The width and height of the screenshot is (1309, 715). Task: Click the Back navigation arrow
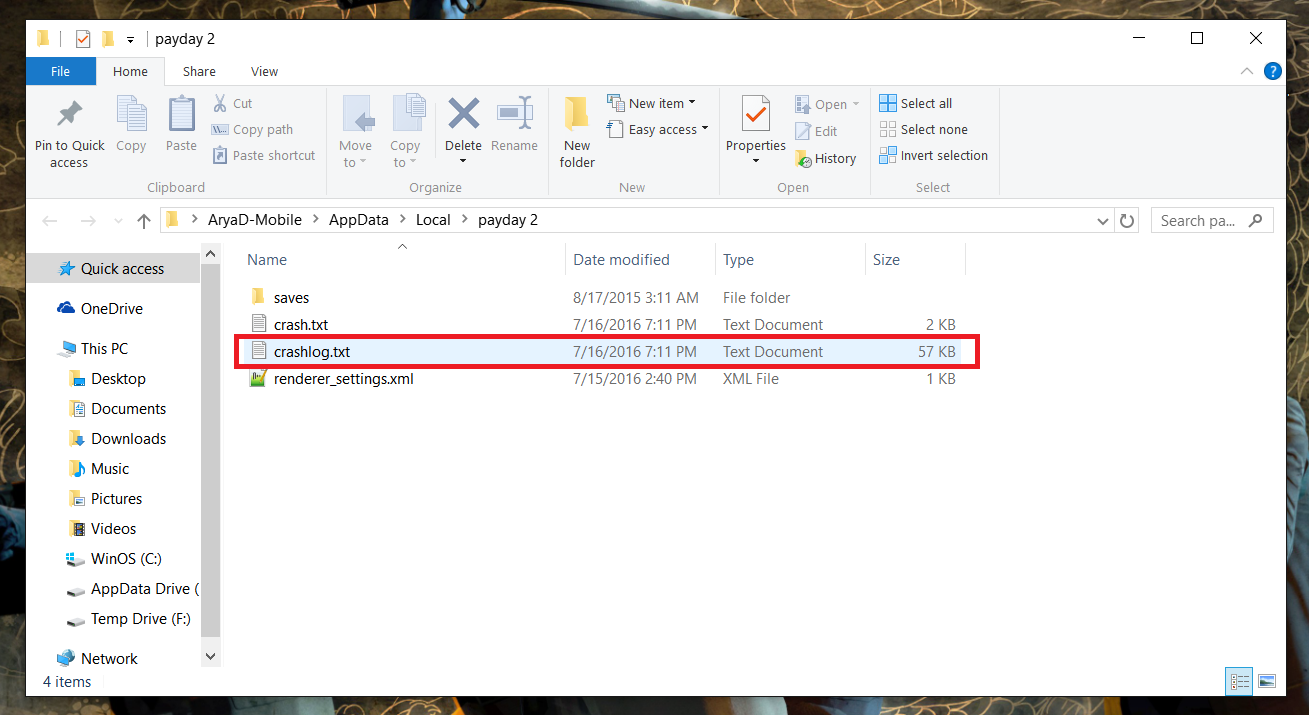click(x=50, y=221)
